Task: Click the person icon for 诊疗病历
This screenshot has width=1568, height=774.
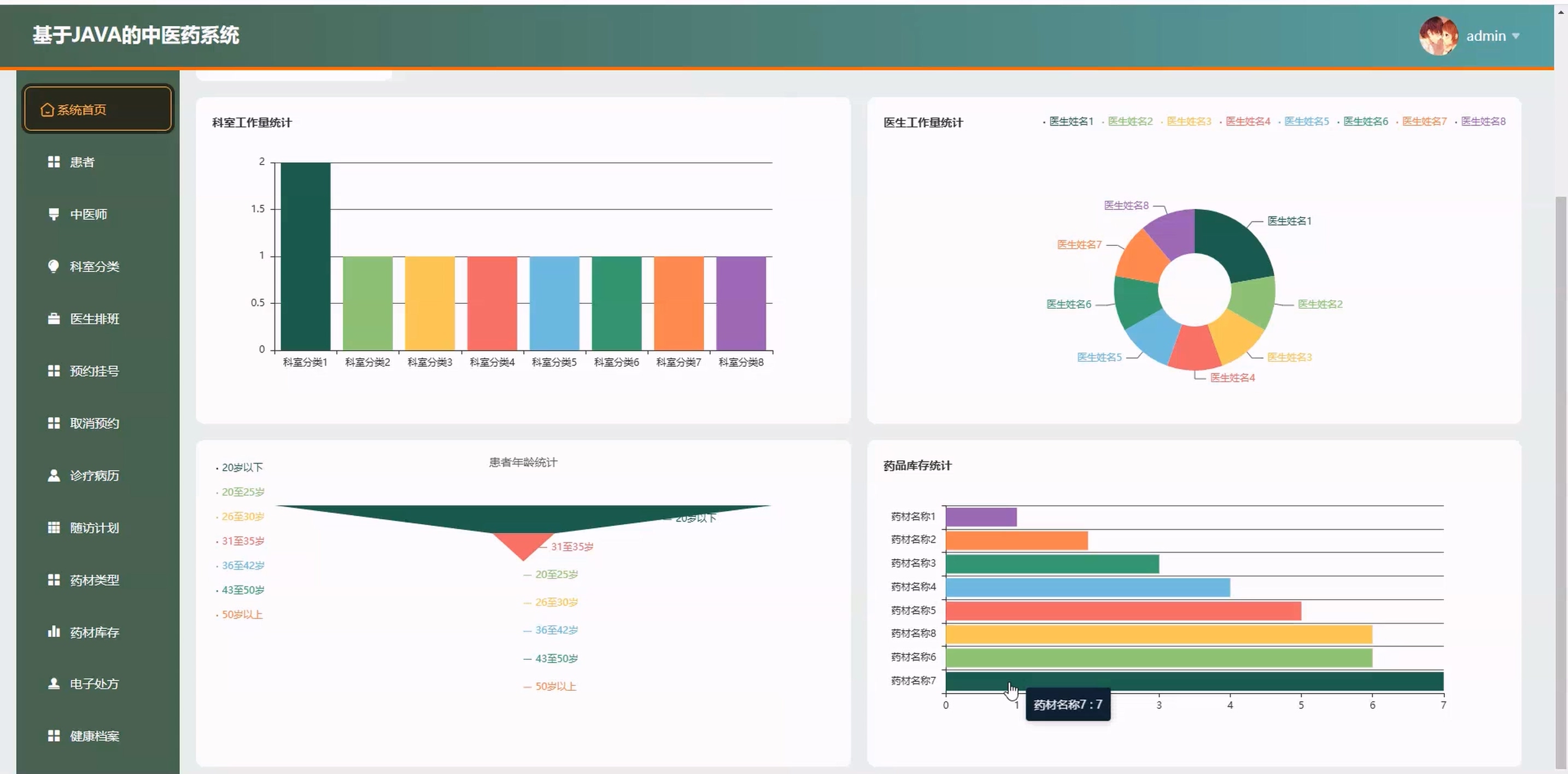Action: pyautogui.click(x=54, y=475)
